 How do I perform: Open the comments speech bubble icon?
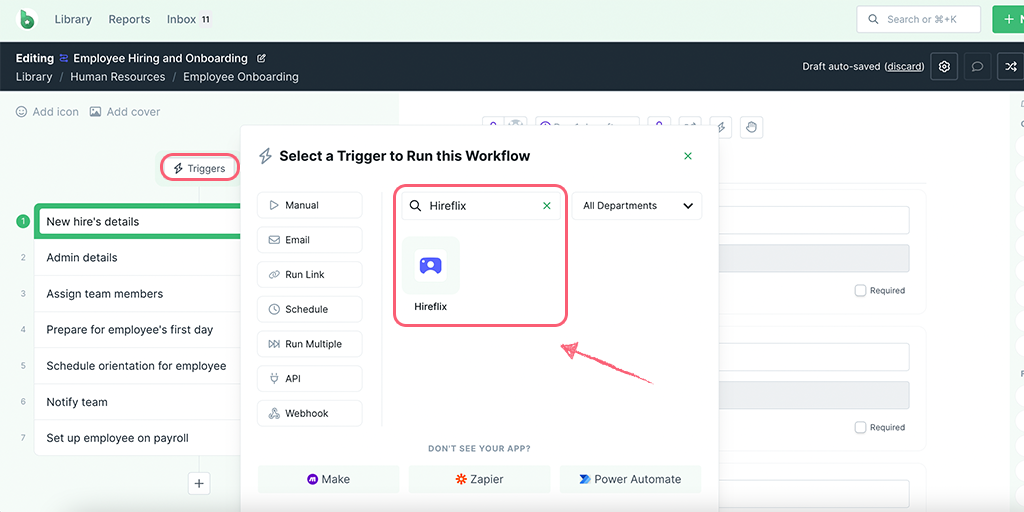(977, 67)
